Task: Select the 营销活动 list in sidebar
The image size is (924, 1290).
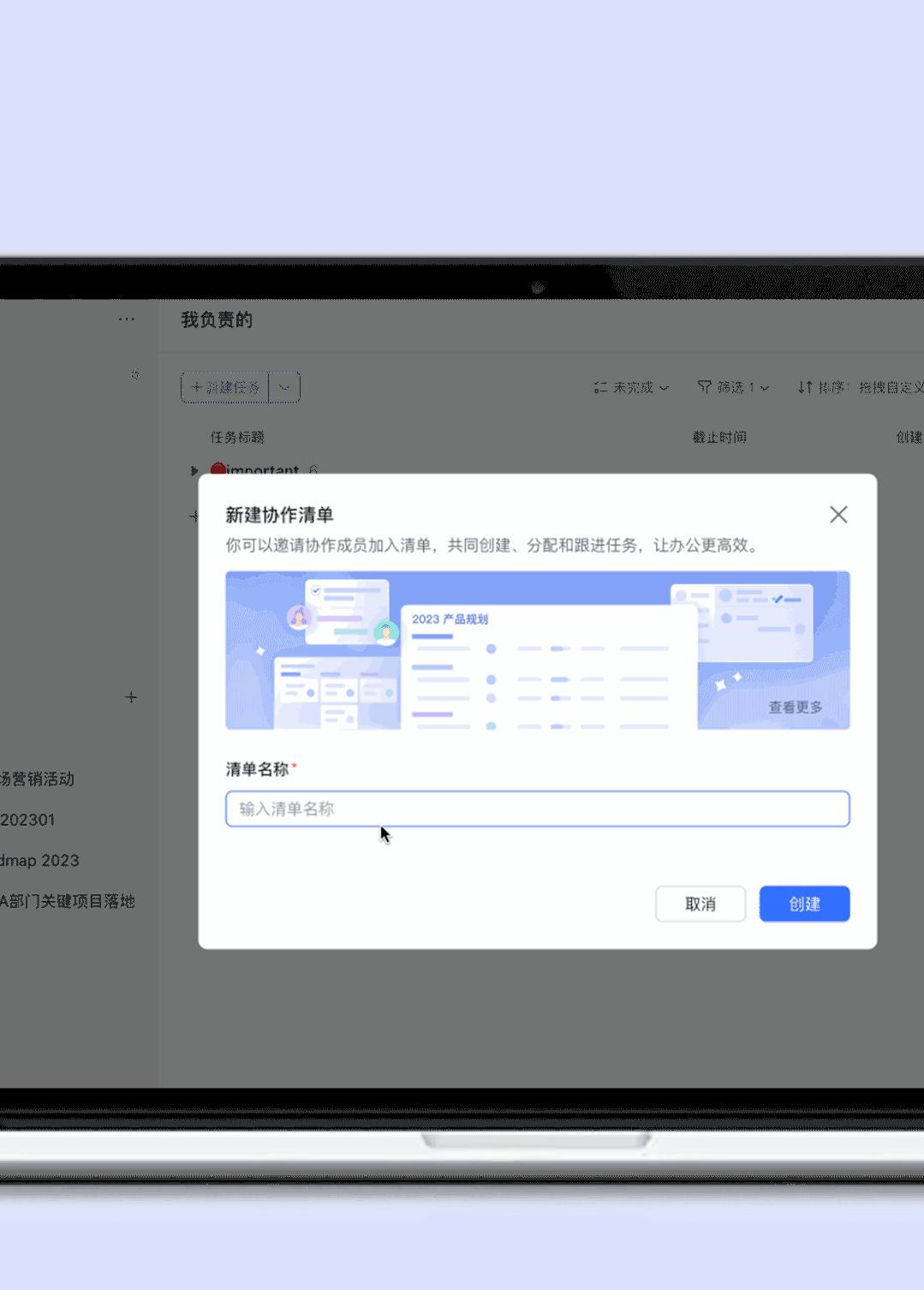Action: click(38, 779)
